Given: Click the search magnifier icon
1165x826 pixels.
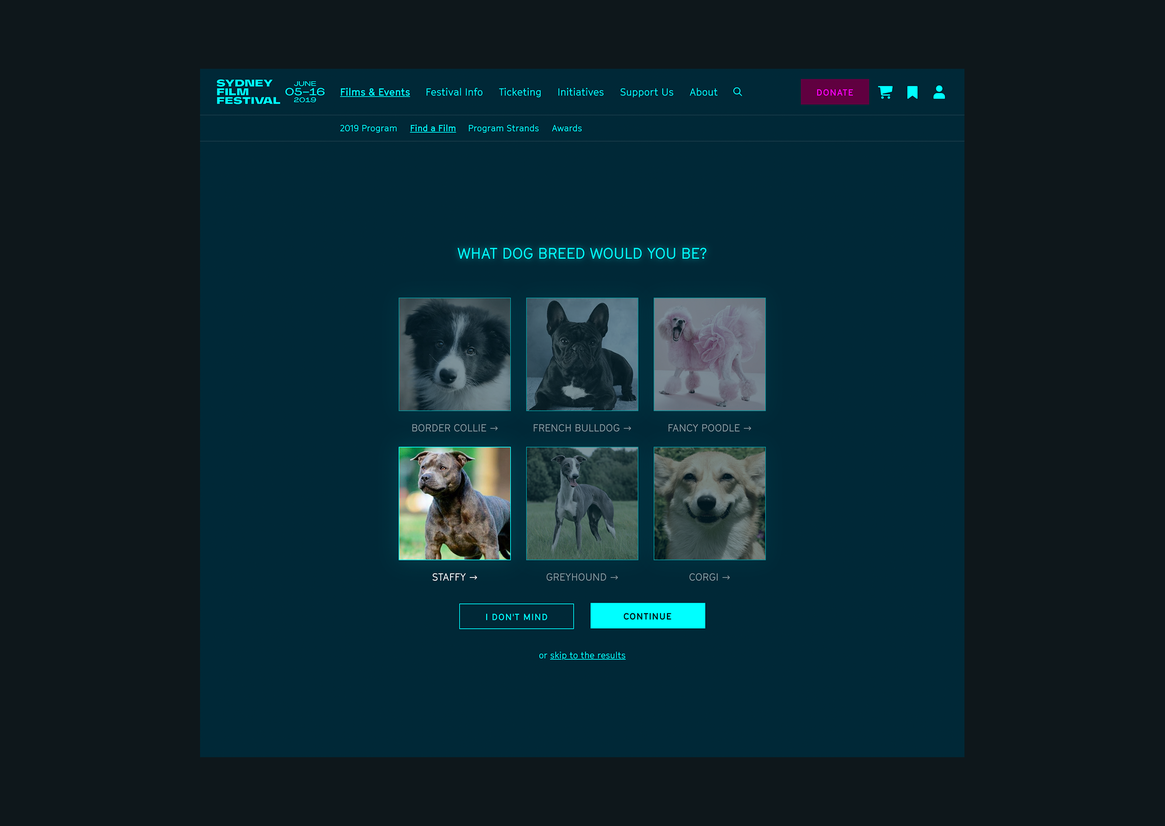Looking at the screenshot, I should click(x=738, y=92).
